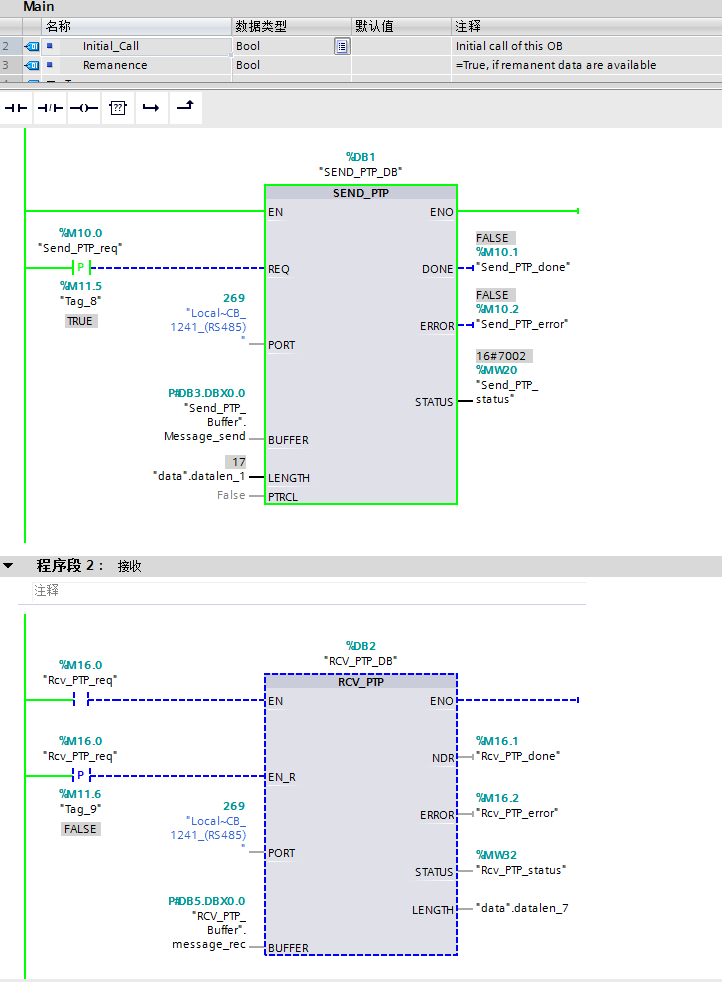Click the Initial_Call row interface icon

click(x=31, y=46)
